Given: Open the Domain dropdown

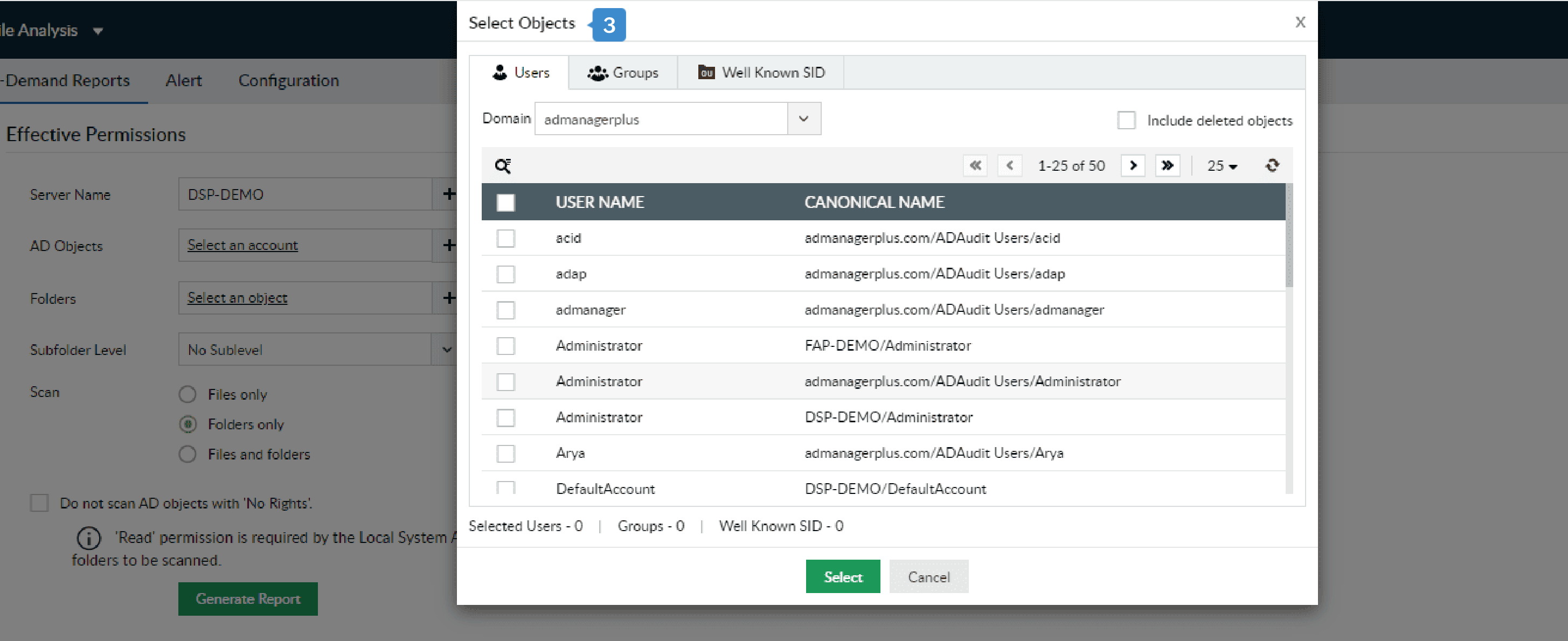Looking at the screenshot, I should pos(803,119).
